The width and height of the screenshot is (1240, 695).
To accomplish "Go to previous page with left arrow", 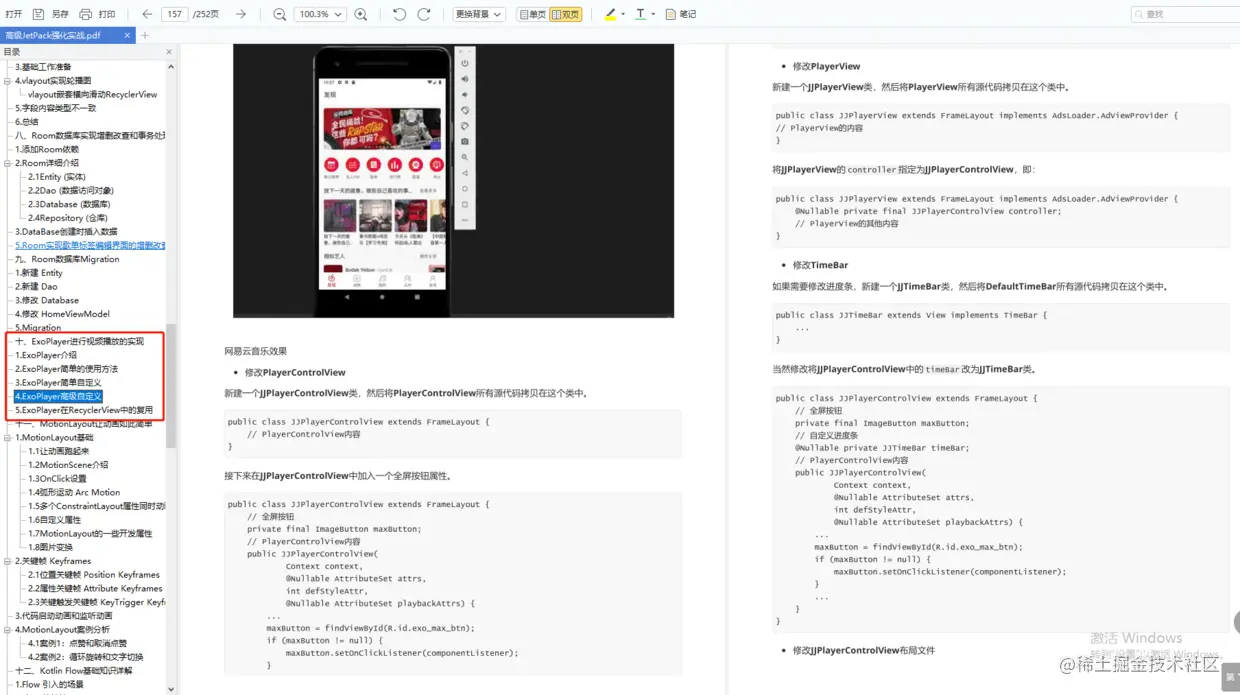I will click(147, 14).
